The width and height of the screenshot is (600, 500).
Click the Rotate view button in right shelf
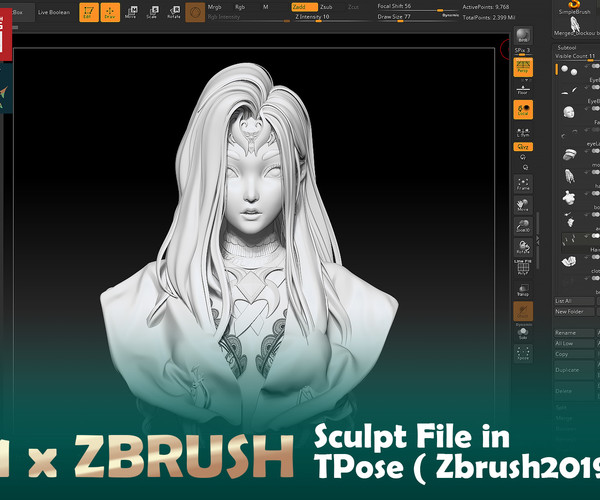click(x=523, y=247)
